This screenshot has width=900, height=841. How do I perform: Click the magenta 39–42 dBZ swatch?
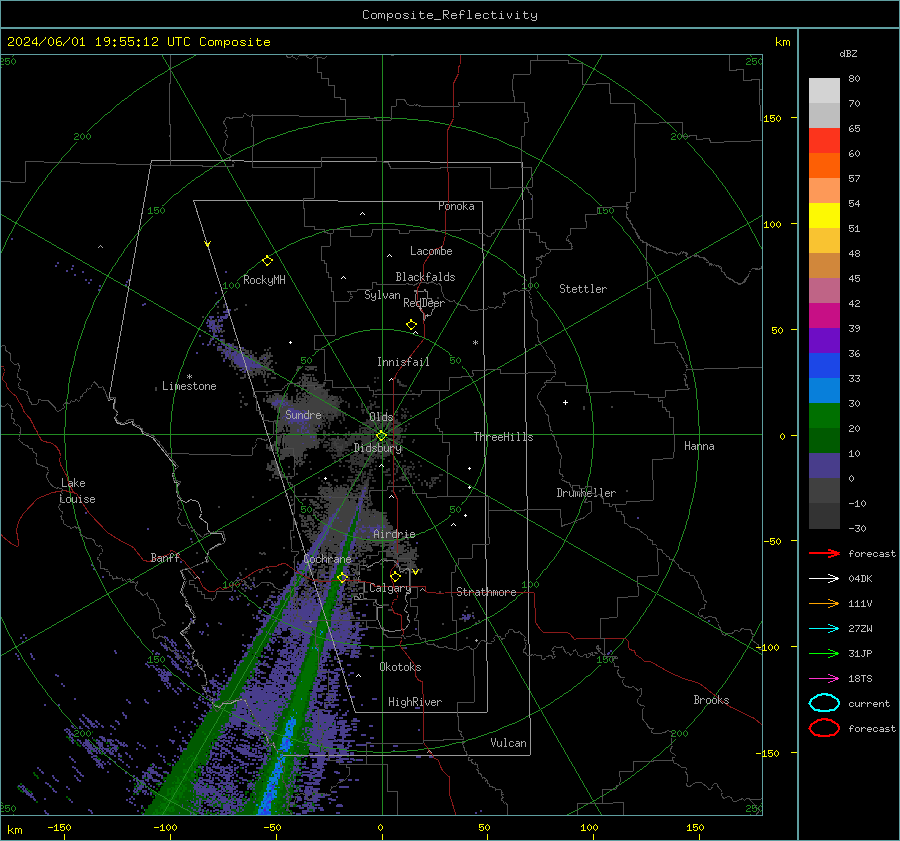point(824,316)
